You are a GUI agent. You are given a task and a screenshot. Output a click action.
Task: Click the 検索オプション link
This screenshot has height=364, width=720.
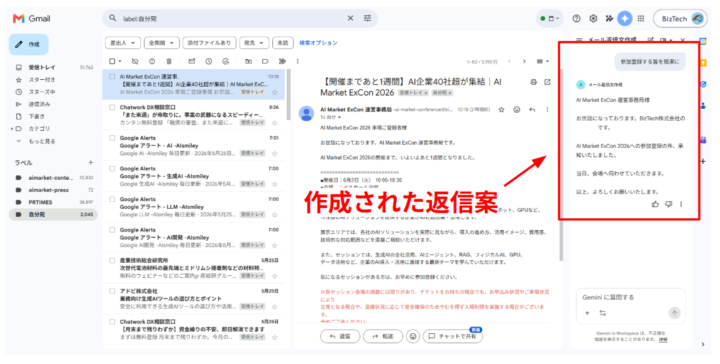click(x=318, y=43)
